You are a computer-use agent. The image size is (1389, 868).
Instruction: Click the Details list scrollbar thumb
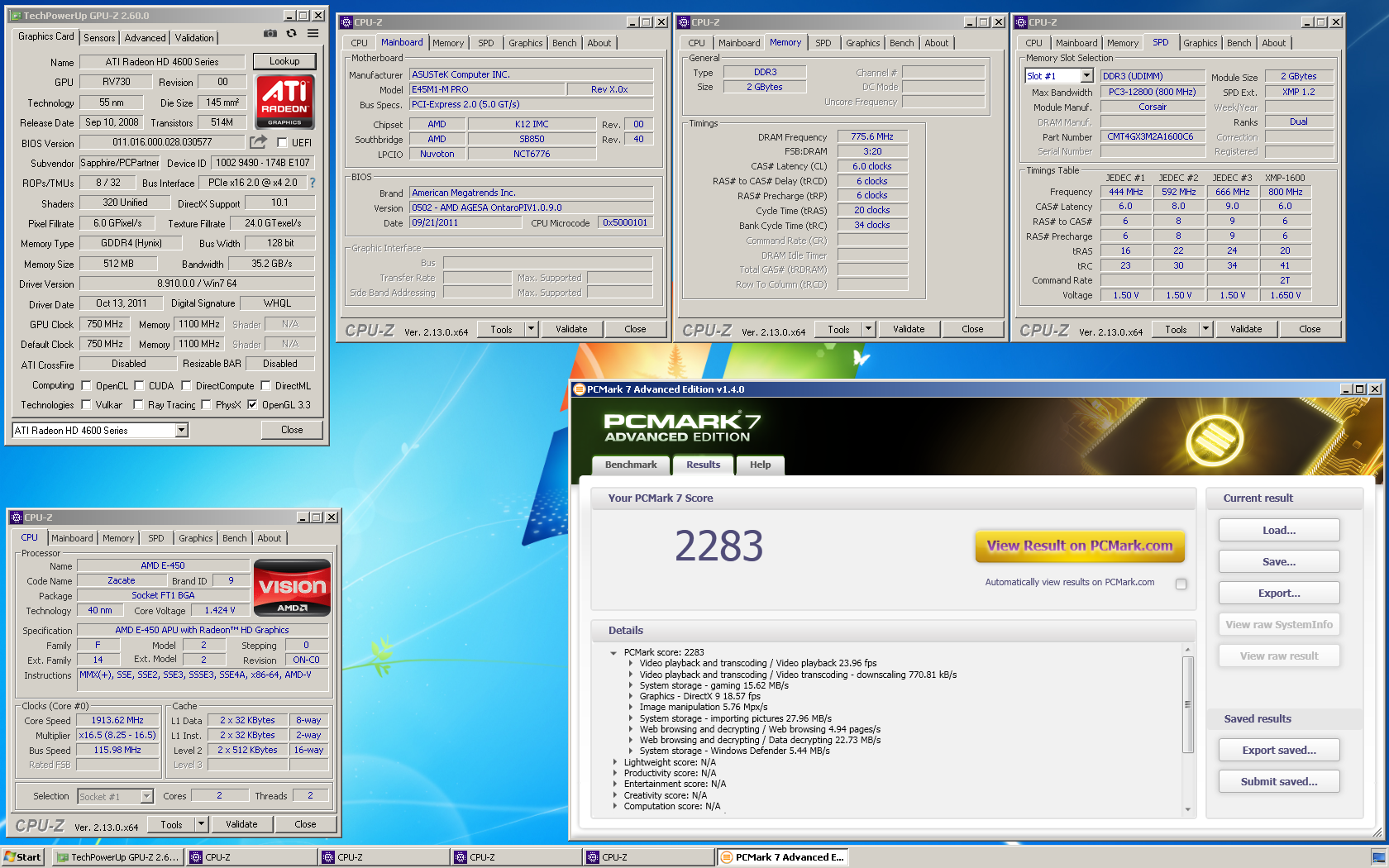pos(1188,704)
